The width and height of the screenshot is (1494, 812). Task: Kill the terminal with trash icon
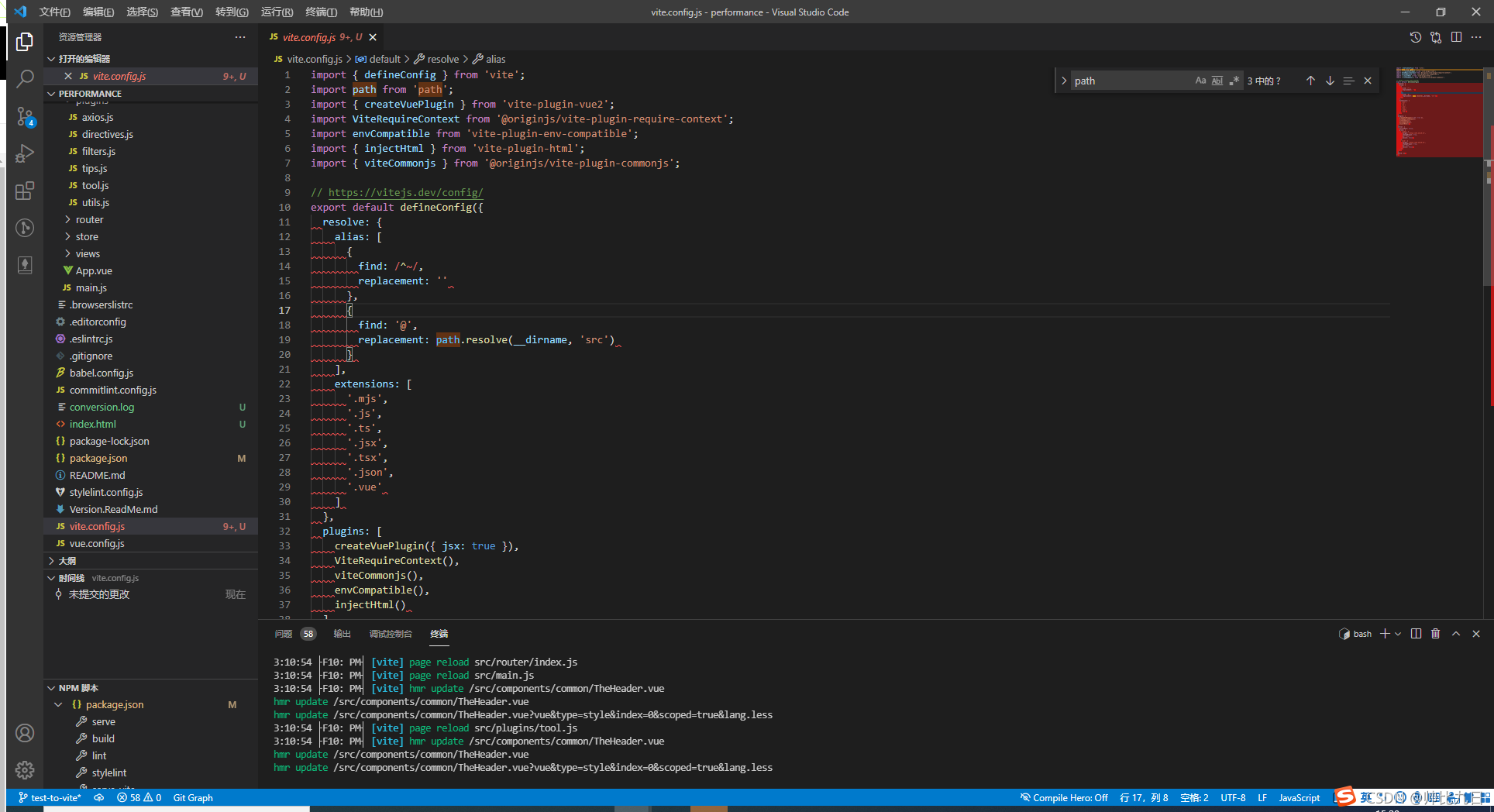(1435, 634)
